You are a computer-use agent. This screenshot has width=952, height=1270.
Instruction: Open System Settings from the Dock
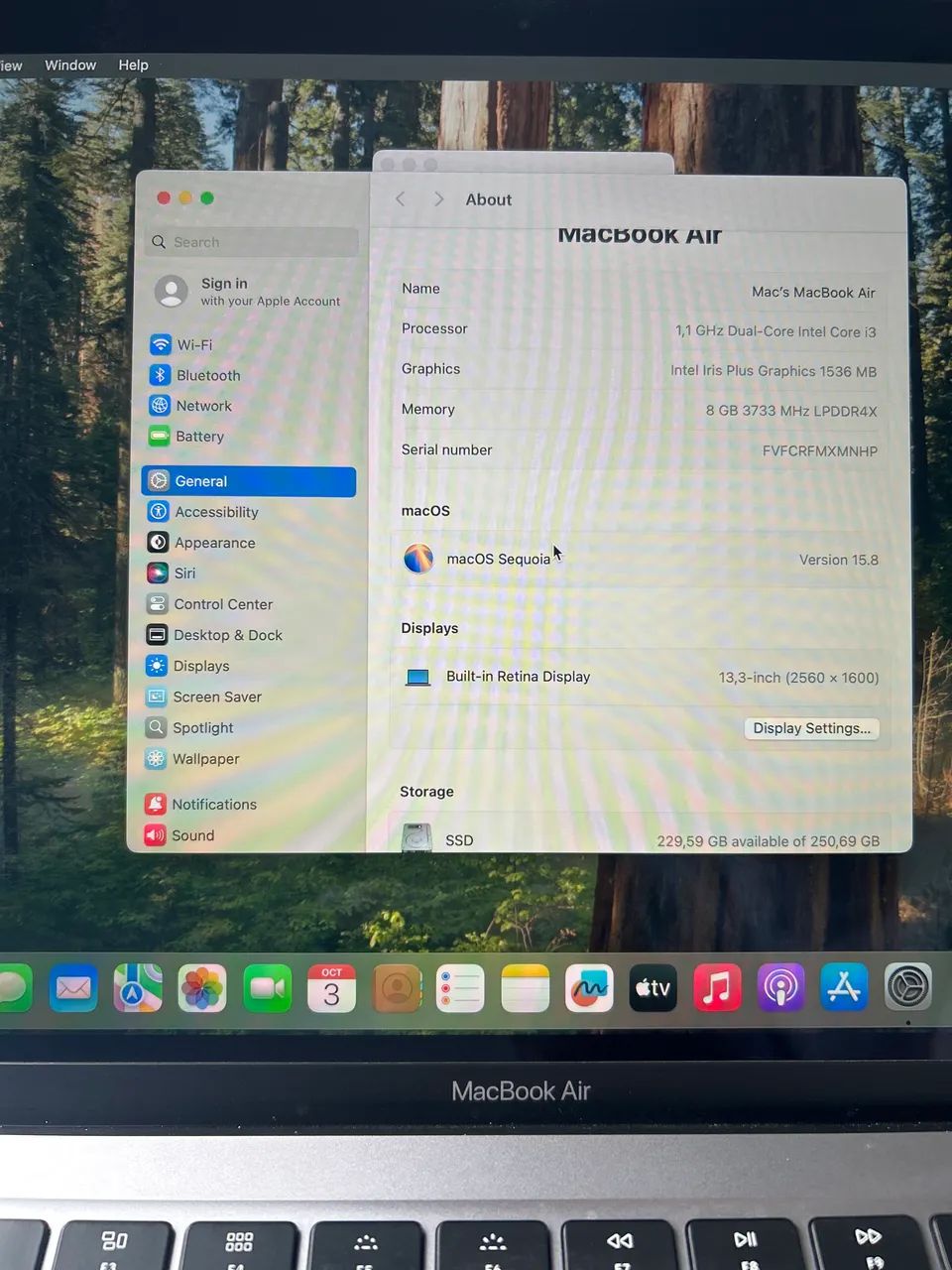(907, 988)
